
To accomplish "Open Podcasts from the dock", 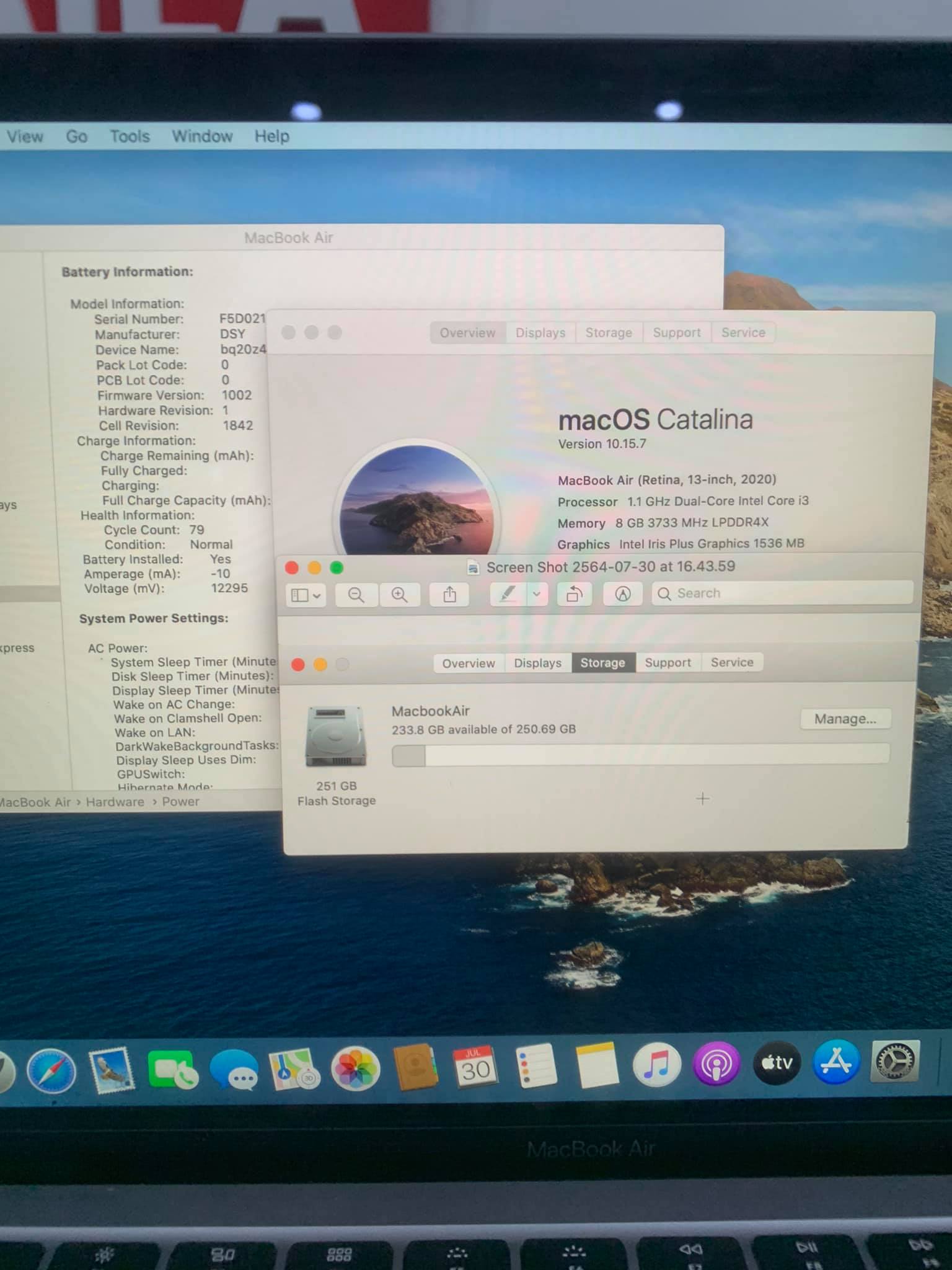I will [x=716, y=1064].
